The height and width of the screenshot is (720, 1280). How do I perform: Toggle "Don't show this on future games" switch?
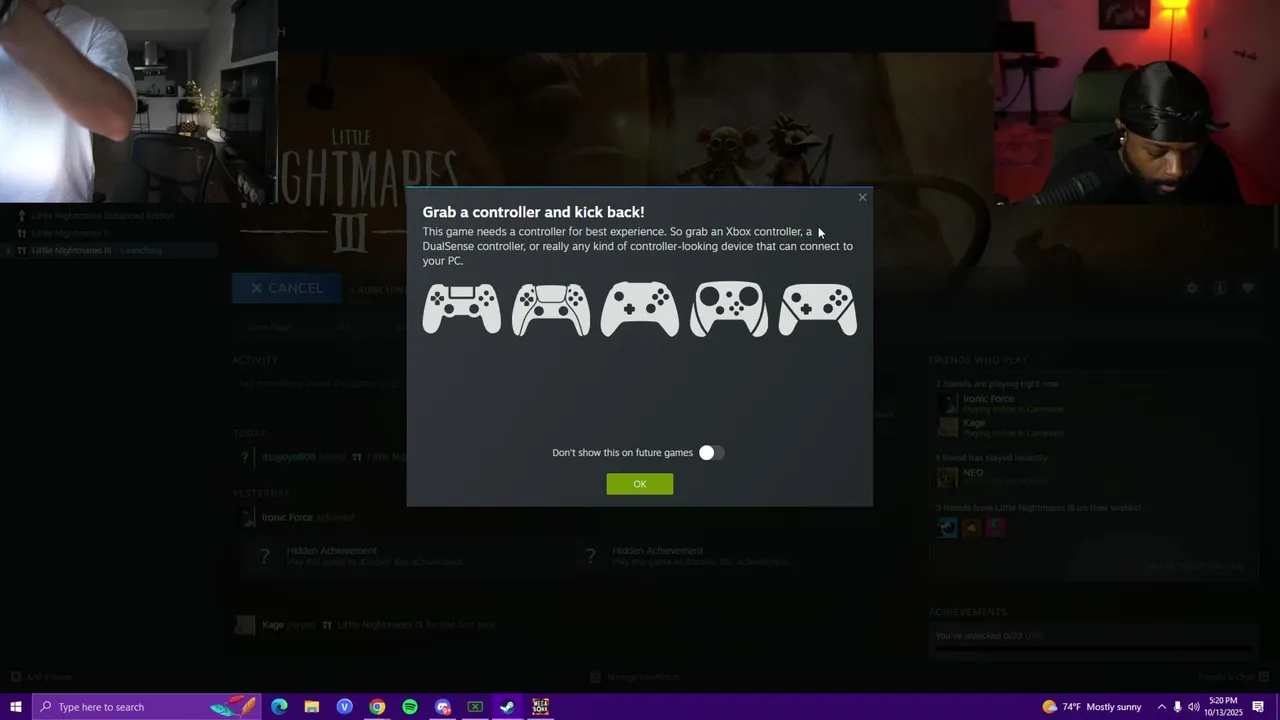pyautogui.click(x=711, y=453)
